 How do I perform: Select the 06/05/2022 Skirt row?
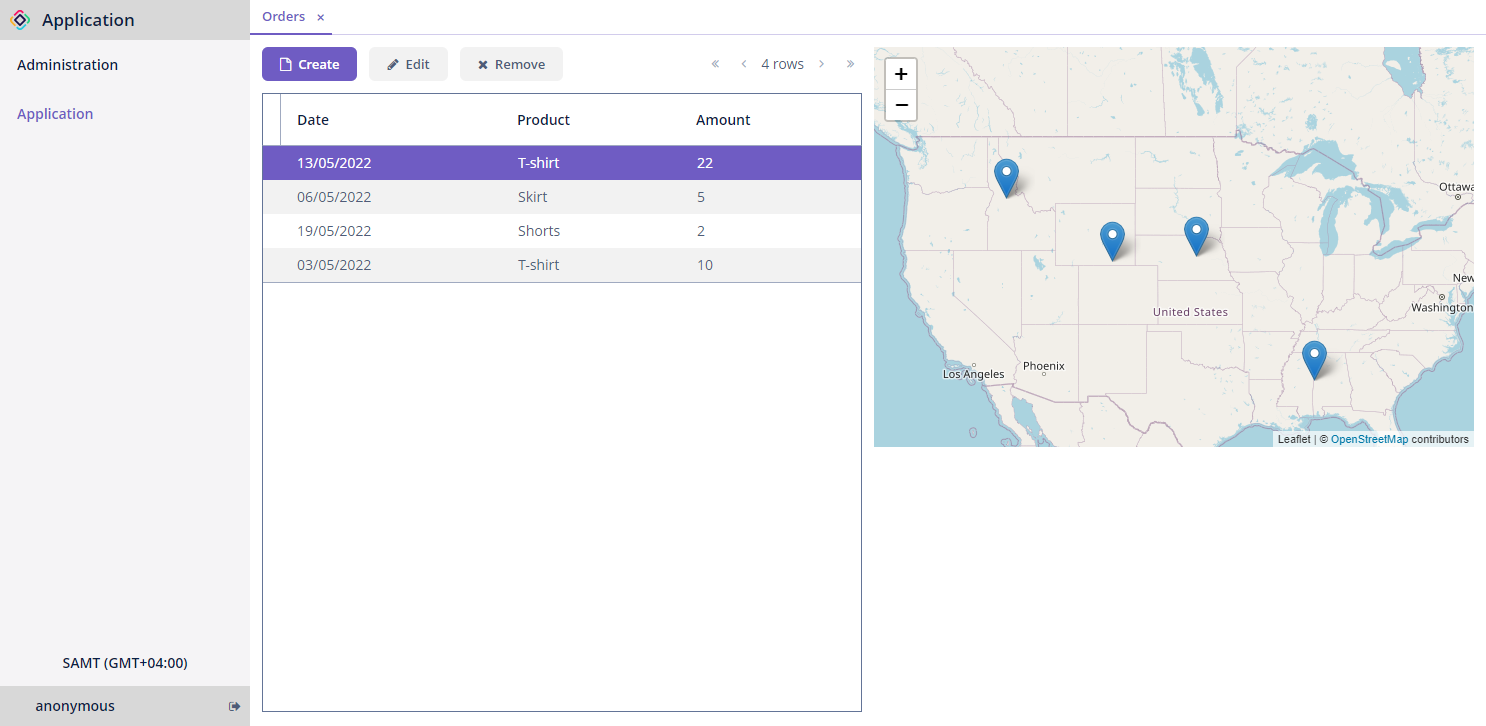561,197
